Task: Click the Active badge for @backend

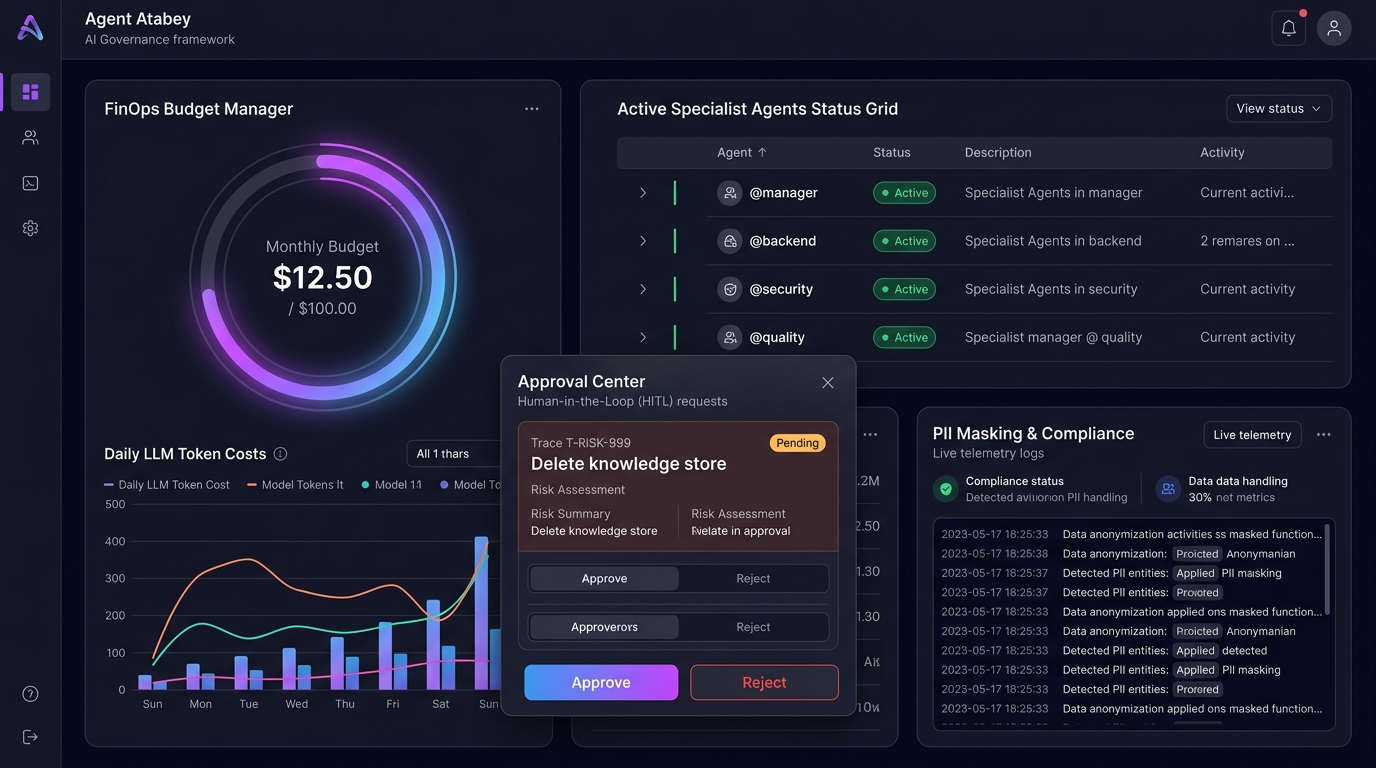Action: 904,241
